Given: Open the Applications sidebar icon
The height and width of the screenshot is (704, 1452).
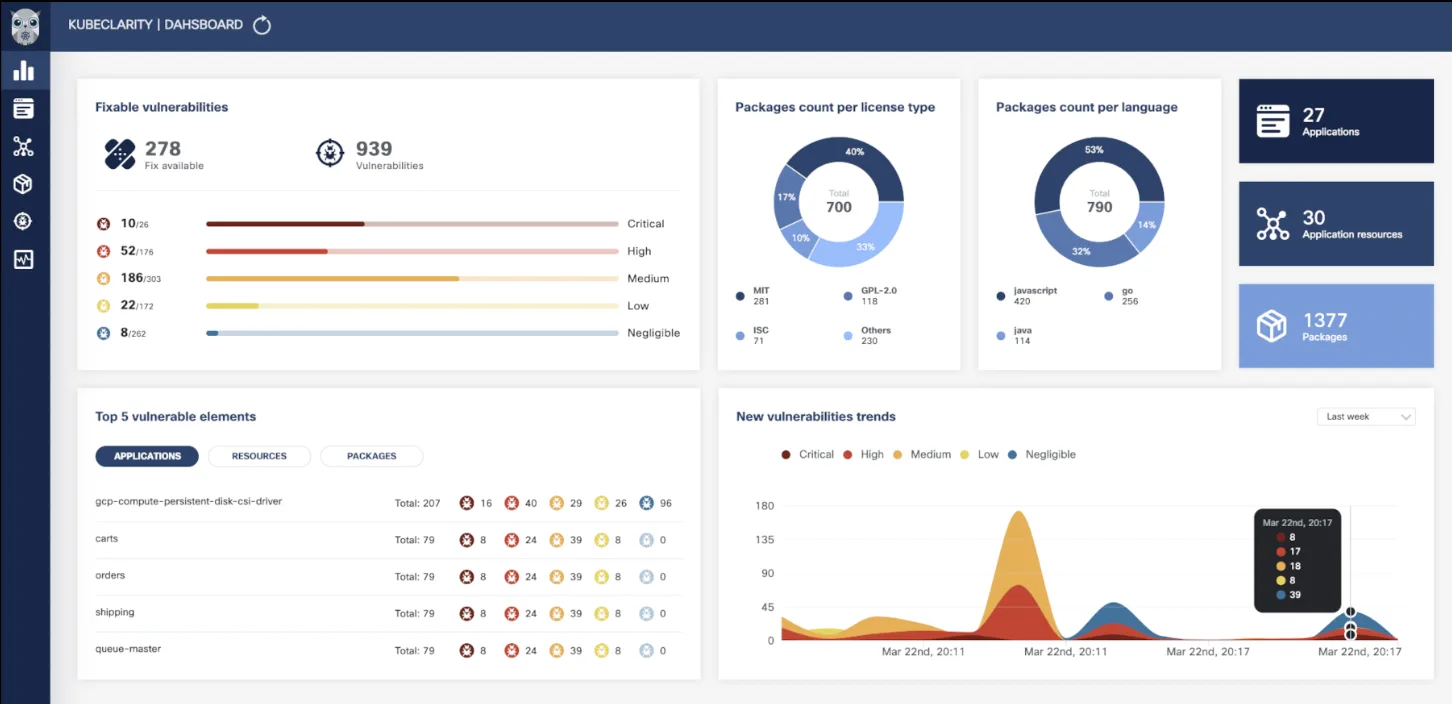Looking at the screenshot, I should [x=23, y=108].
